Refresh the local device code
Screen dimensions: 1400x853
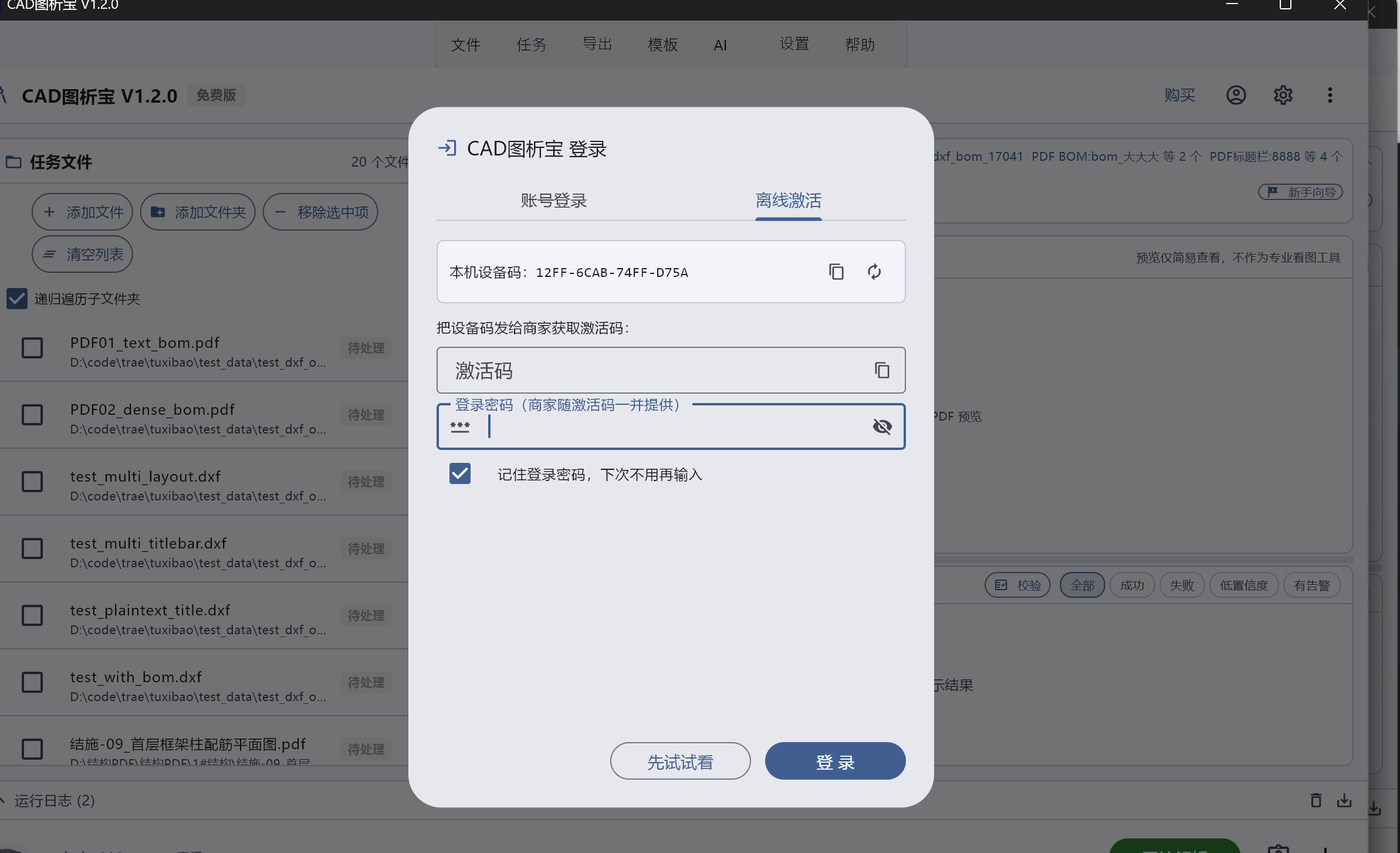tap(874, 272)
